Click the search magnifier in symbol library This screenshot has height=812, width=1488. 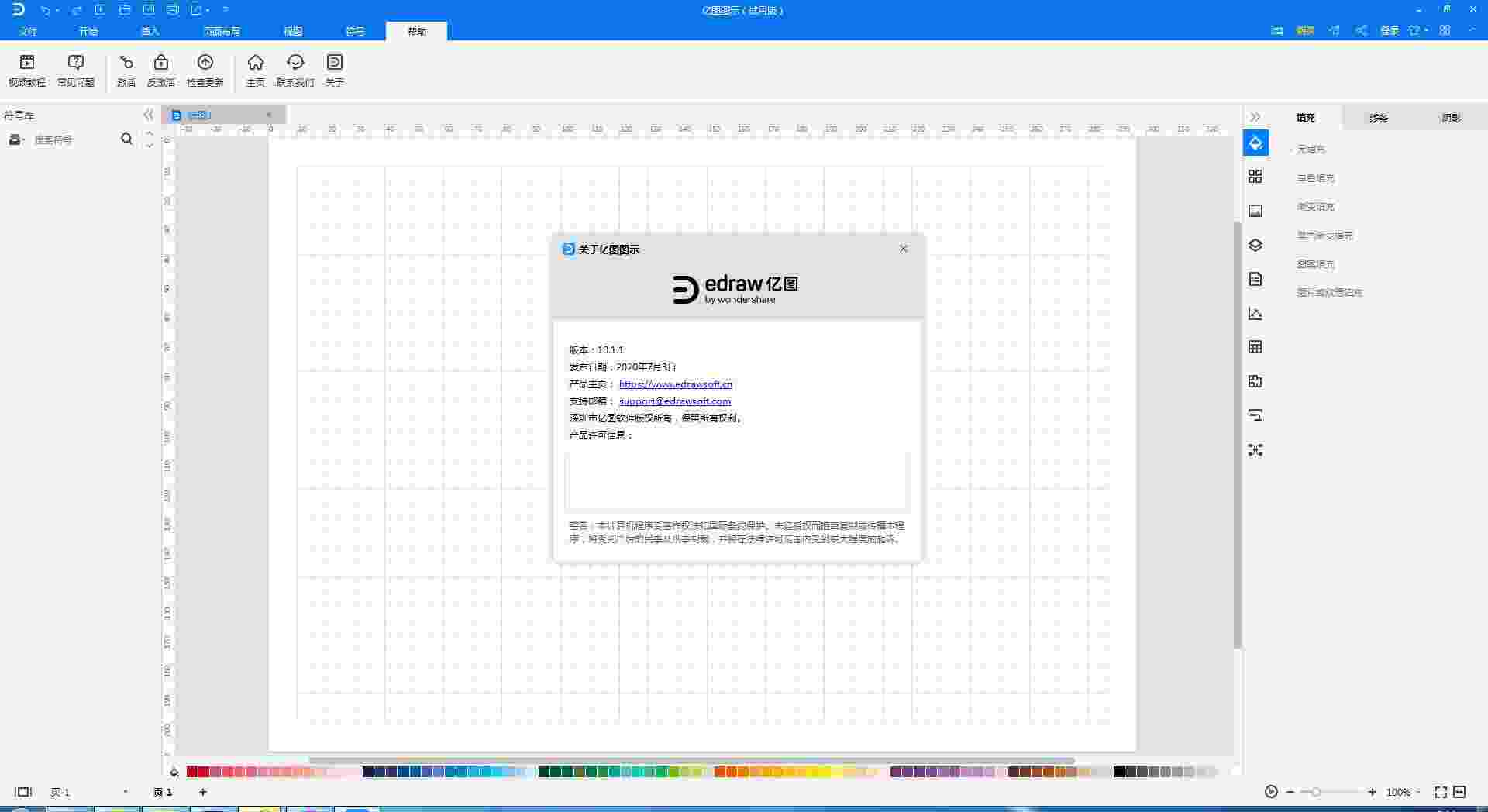127,139
